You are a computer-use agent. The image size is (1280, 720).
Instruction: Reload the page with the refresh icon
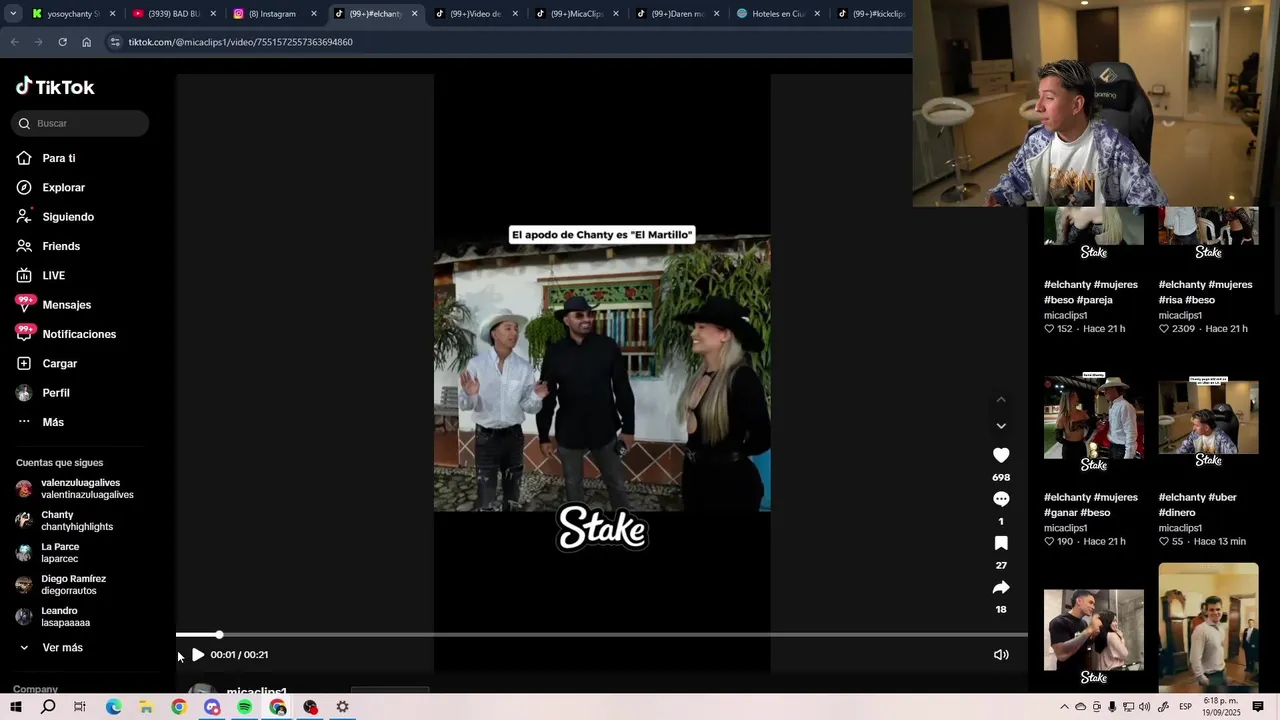[x=62, y=42]
